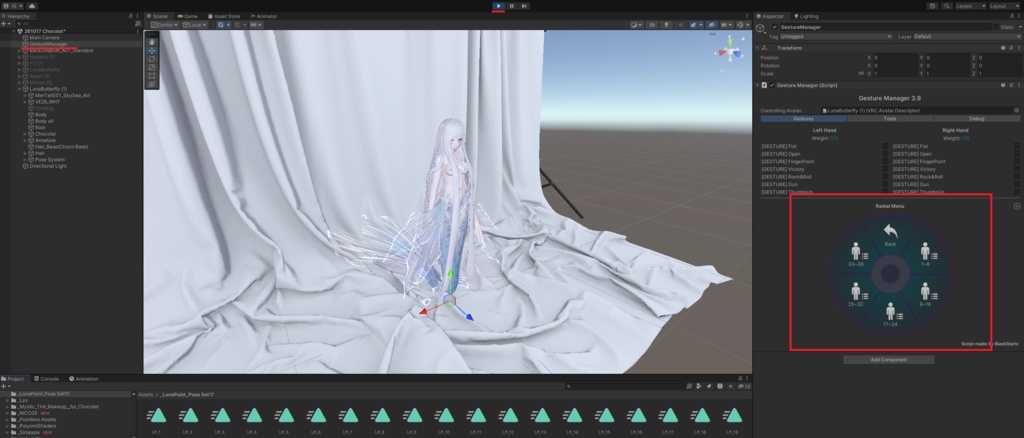Select Debug tab in Gesture Manager
The image size is (1024, 438).
click(977, 119)
